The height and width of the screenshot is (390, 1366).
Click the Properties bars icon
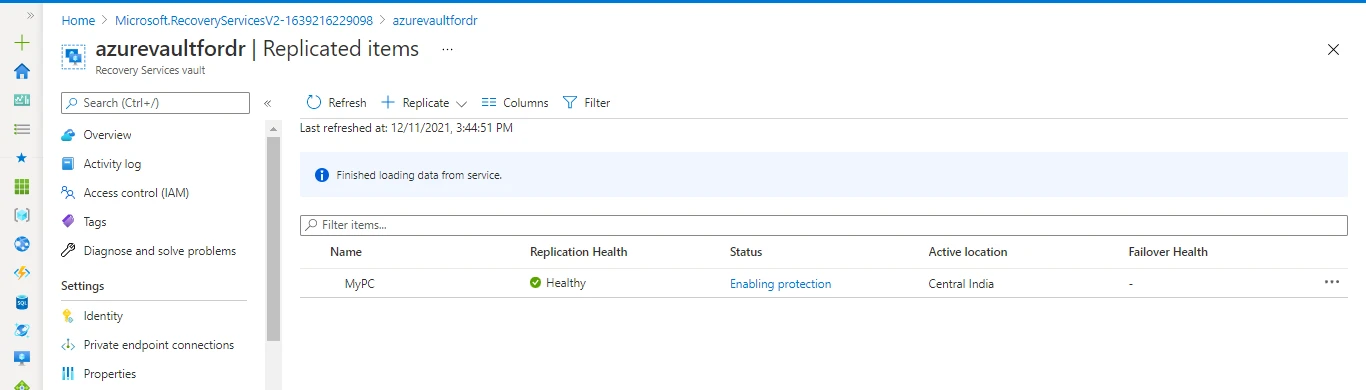[x=68, y=374]
